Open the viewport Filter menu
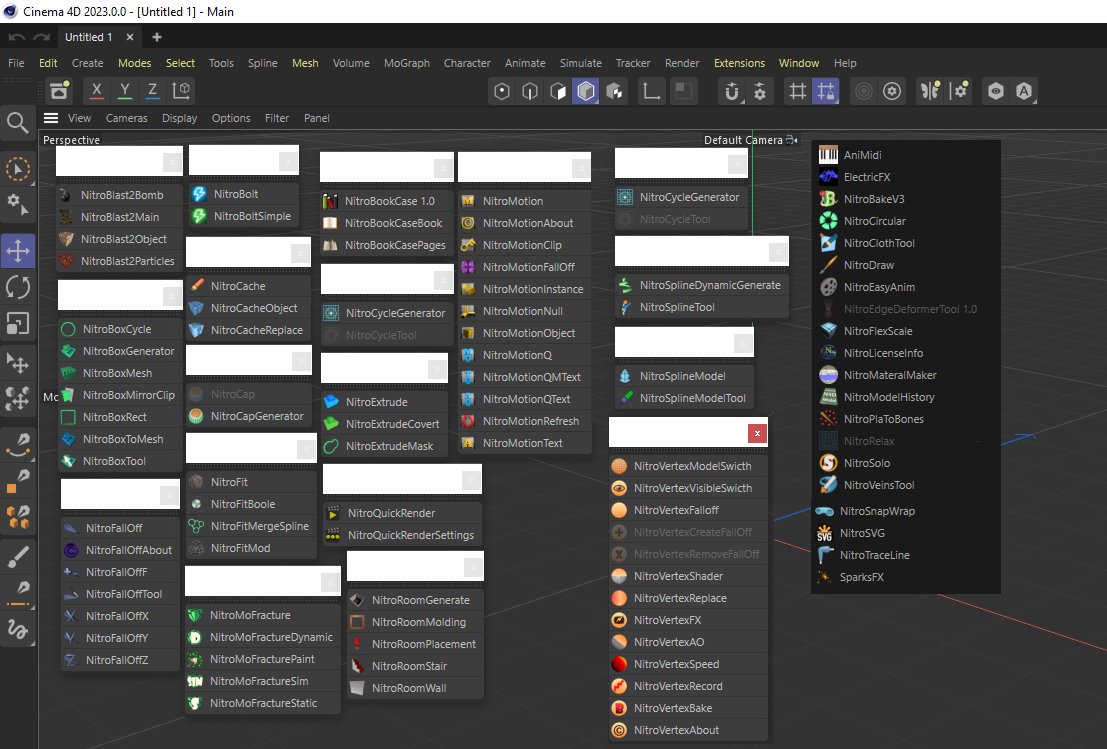Viewport: 1107px width, 749px height. pyautogui.click(x=277, y=118)
